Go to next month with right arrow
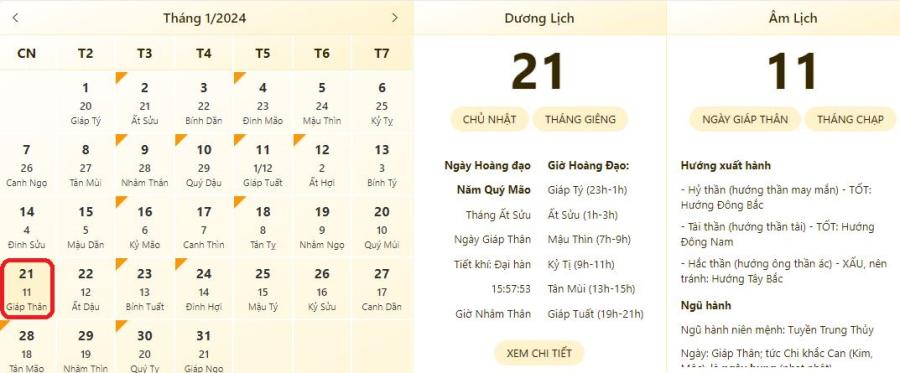Screen dimensions: 900x373 coord(394,18)
